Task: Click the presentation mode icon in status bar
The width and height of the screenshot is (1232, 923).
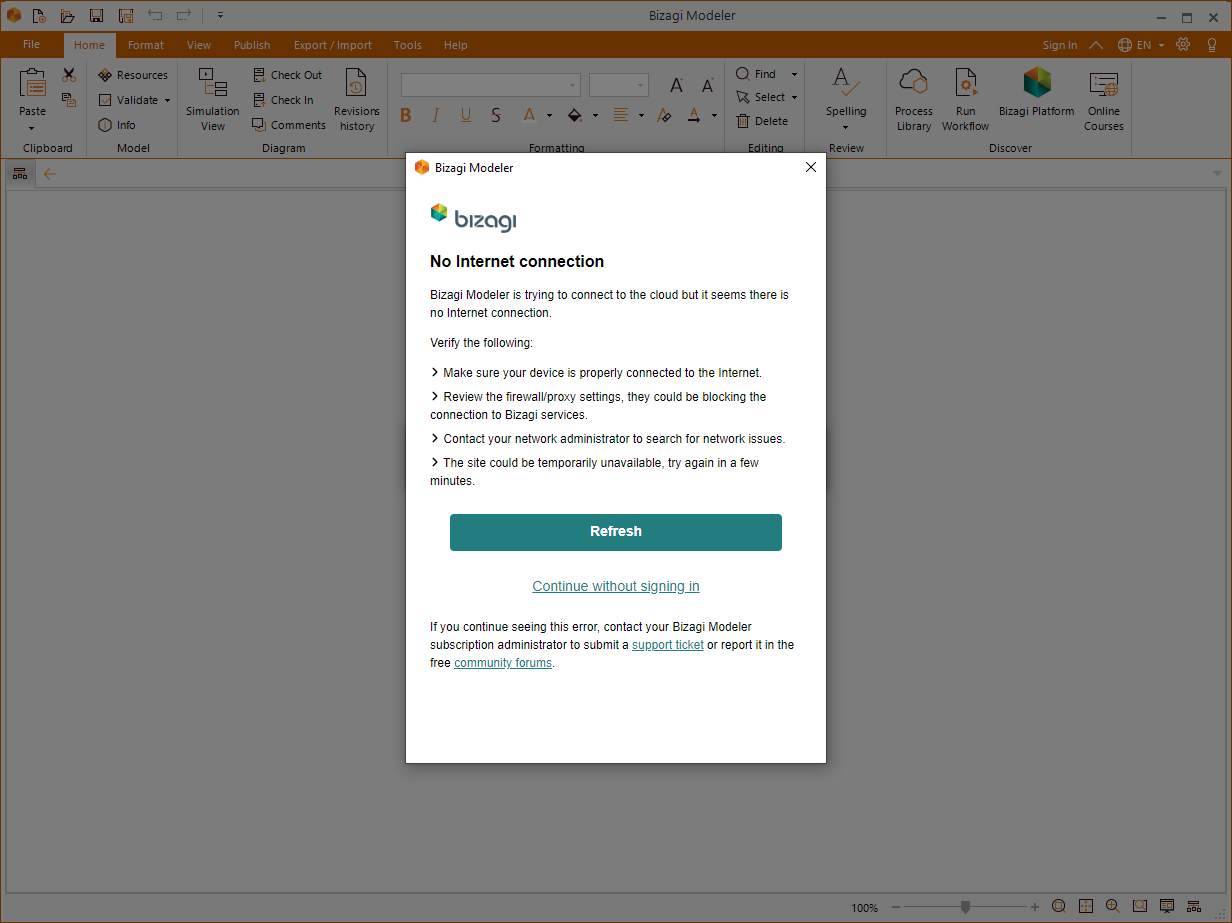Action: click(1166, 906)
